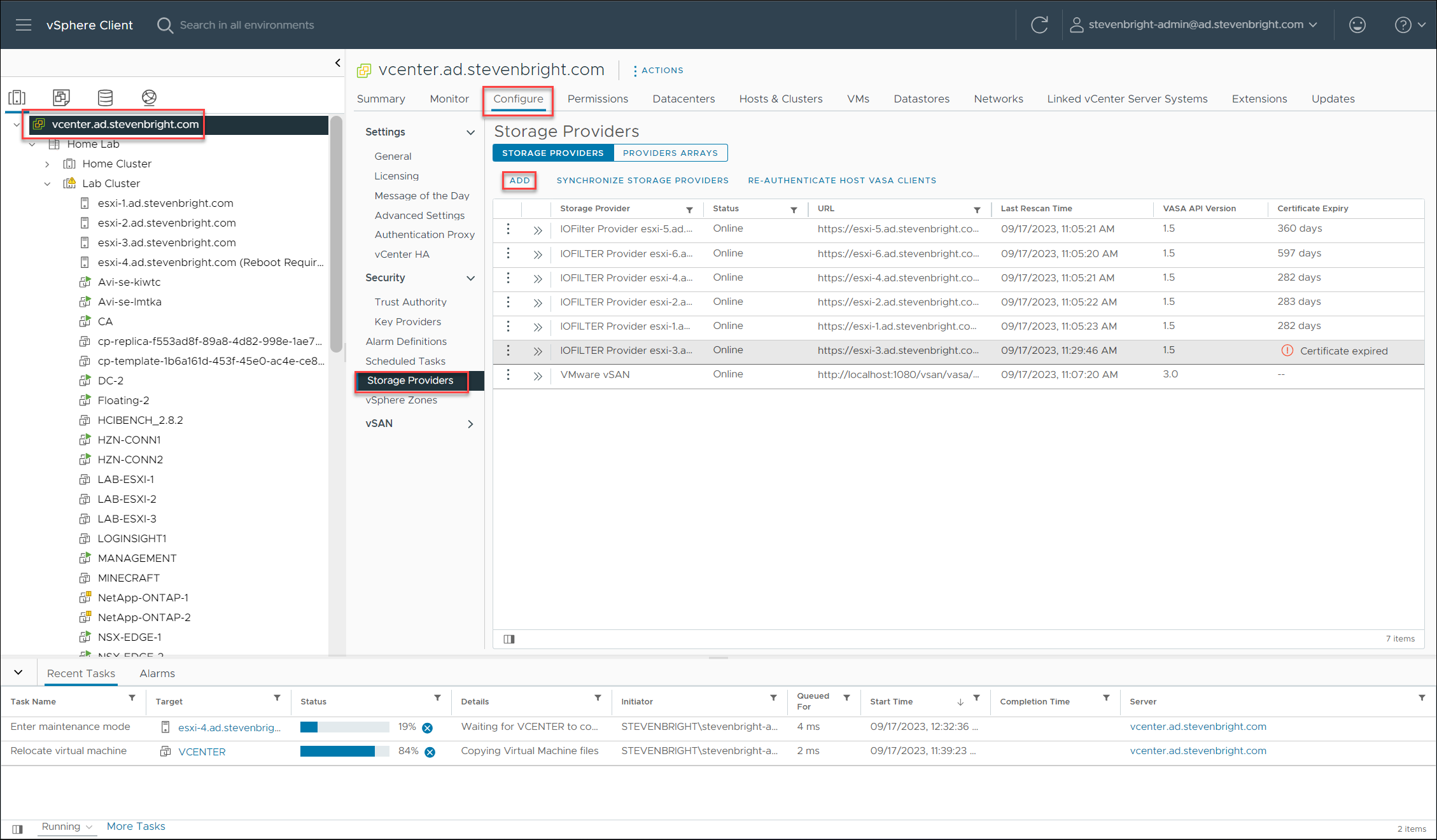The image size is (1437, 840).
Task: Open the More Tasks link
Action: 136,826
